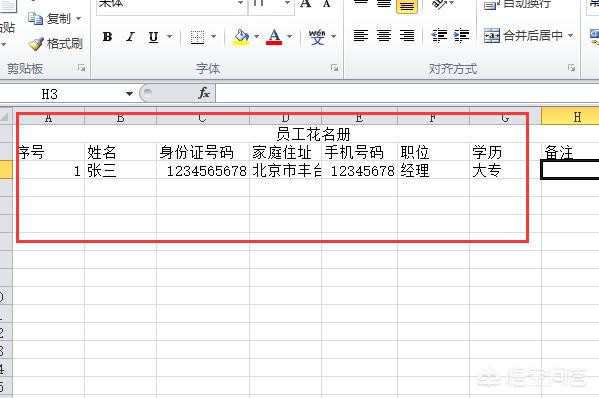This screenshot has width=599, height=398.
Task: Align text left in cell
Action: (361, 36)
